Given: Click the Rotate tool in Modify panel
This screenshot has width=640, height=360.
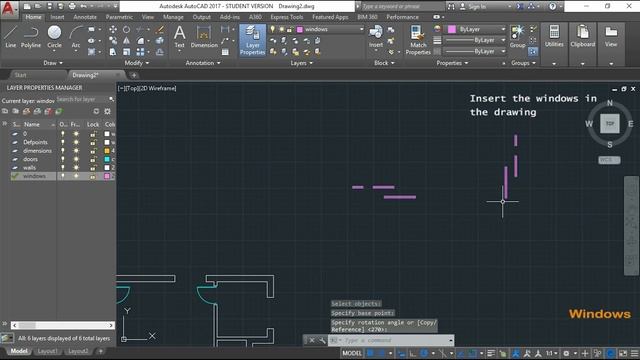Looking at the screenshot, I should 127,29.
